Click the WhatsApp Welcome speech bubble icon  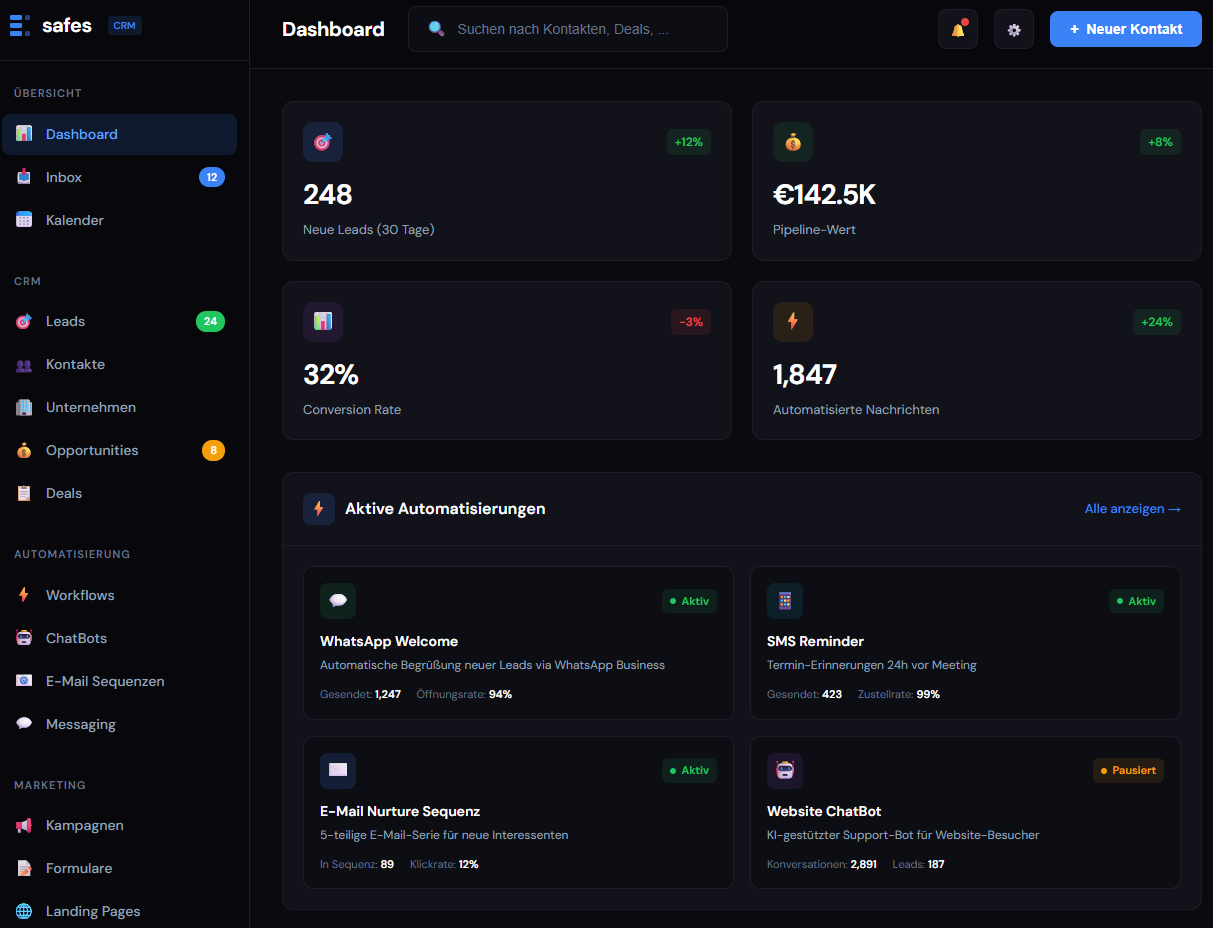(338, 601)
